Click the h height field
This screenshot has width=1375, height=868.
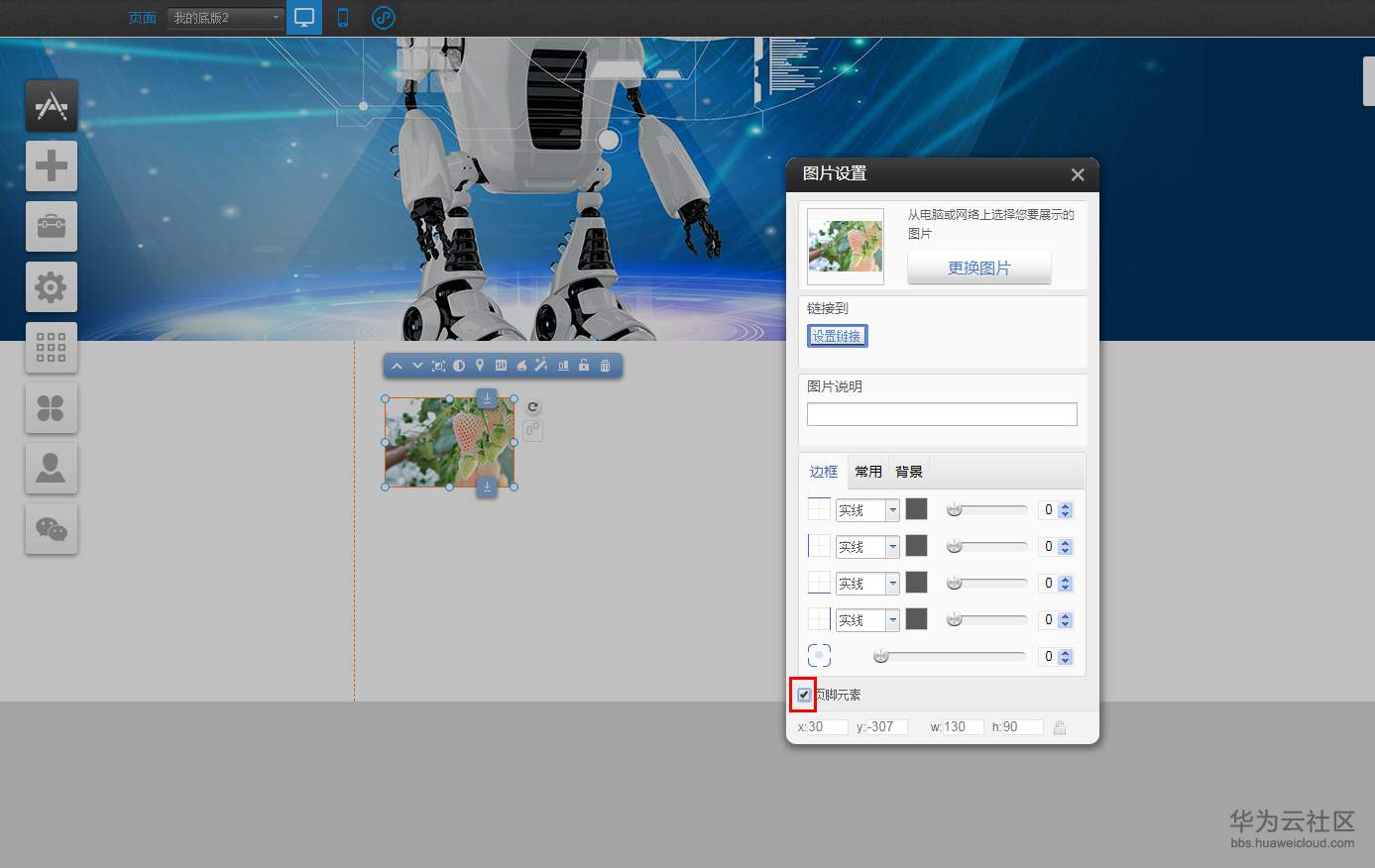click(1023, 727)
